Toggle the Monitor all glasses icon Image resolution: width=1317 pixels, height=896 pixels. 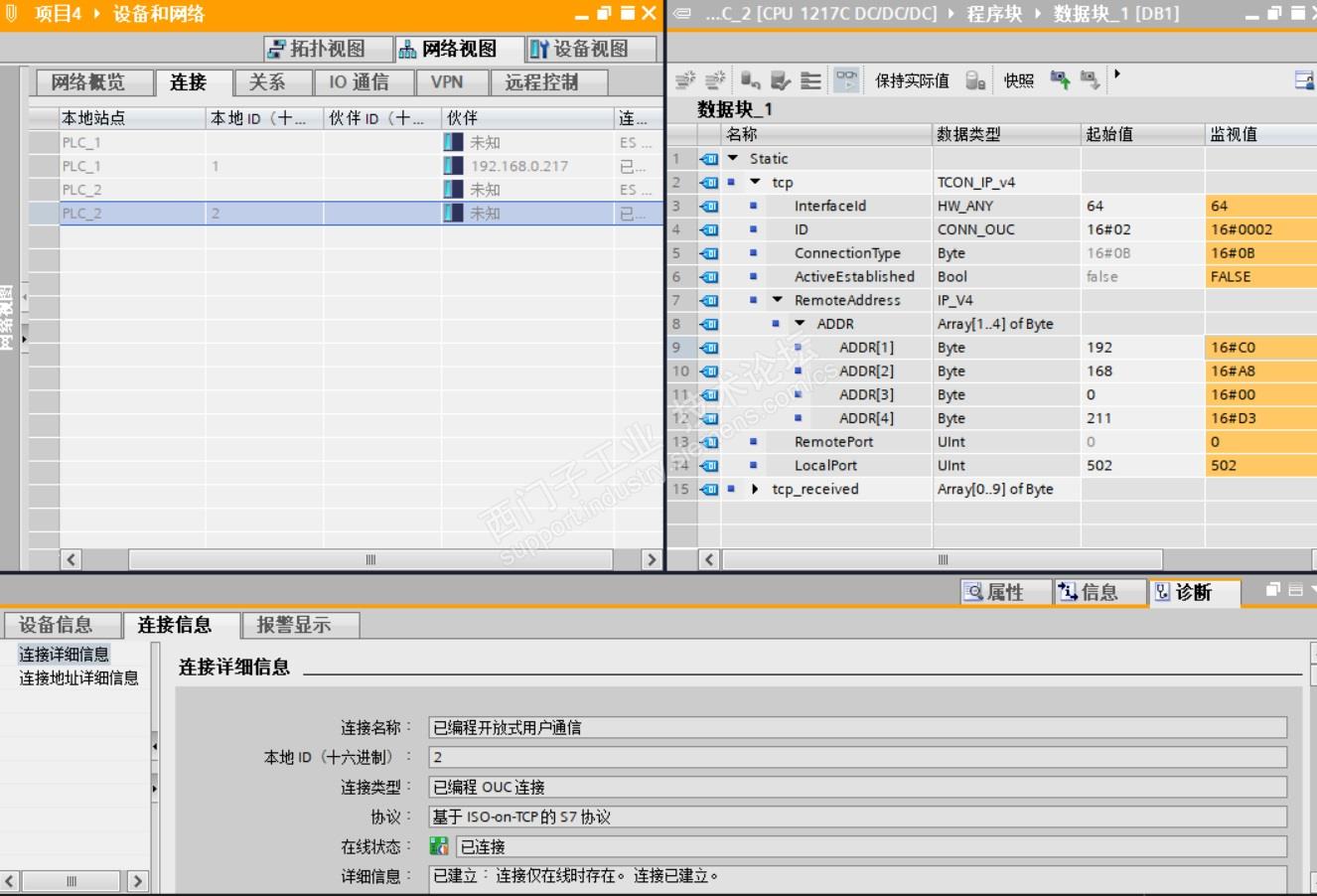click(846, 80)
